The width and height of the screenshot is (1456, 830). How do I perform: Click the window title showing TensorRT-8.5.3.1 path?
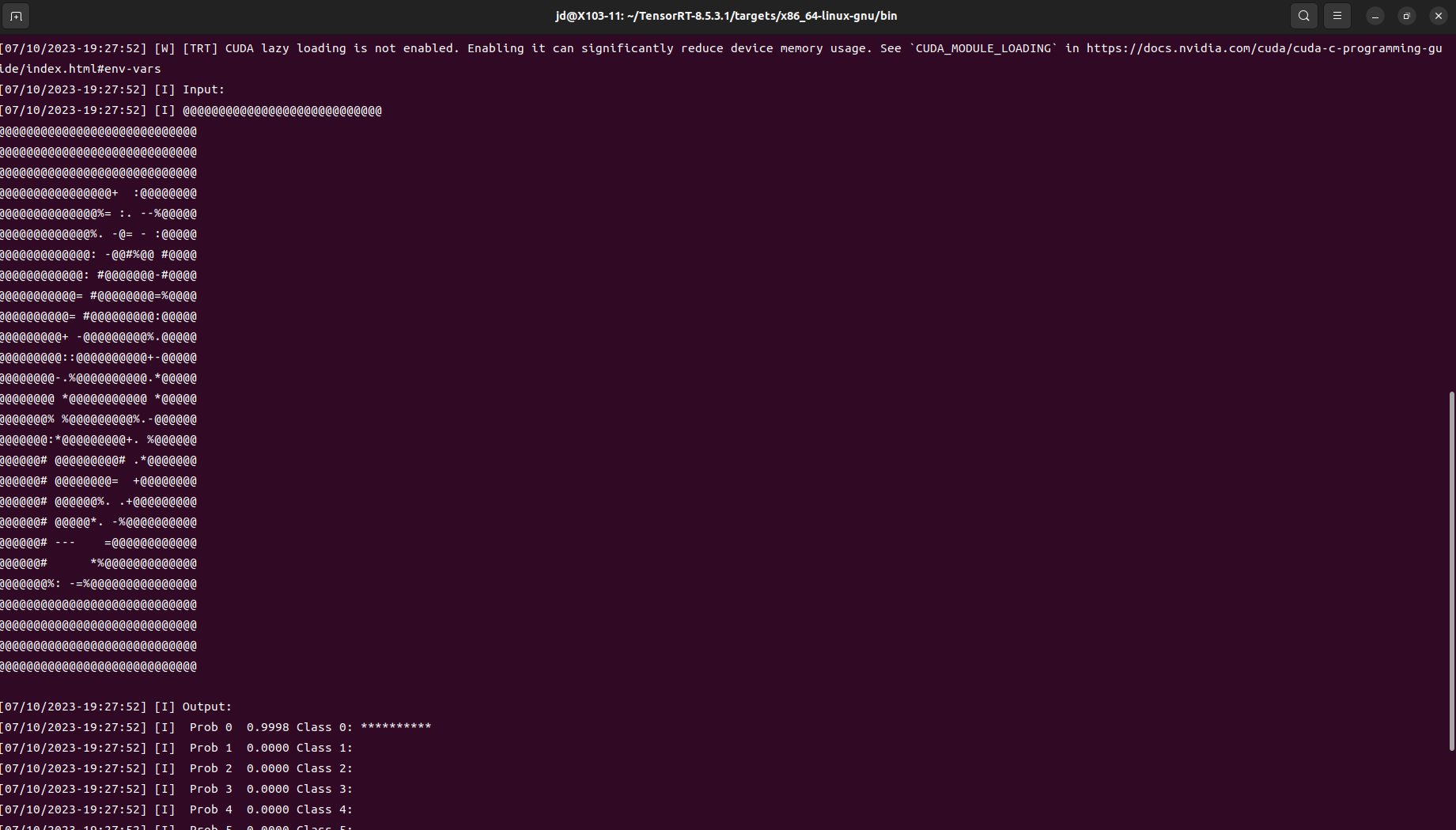pos(726,16)
